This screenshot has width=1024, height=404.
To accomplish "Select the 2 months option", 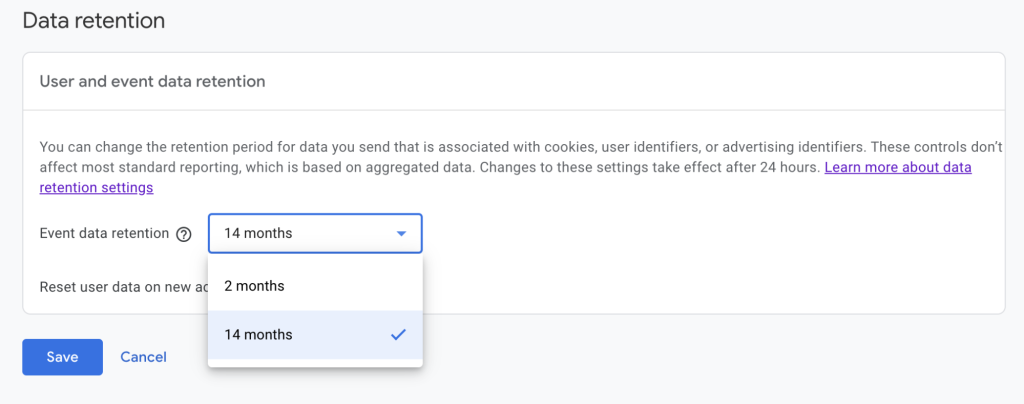I will point(254,286).
